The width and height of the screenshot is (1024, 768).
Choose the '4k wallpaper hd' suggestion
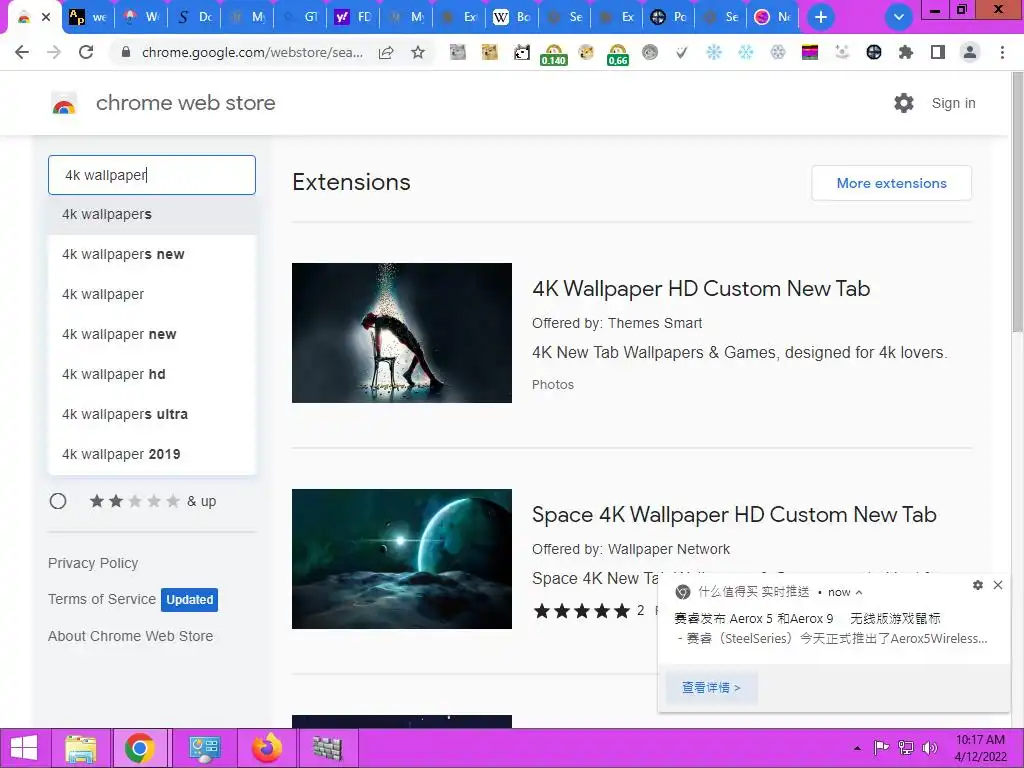[152, 374]
